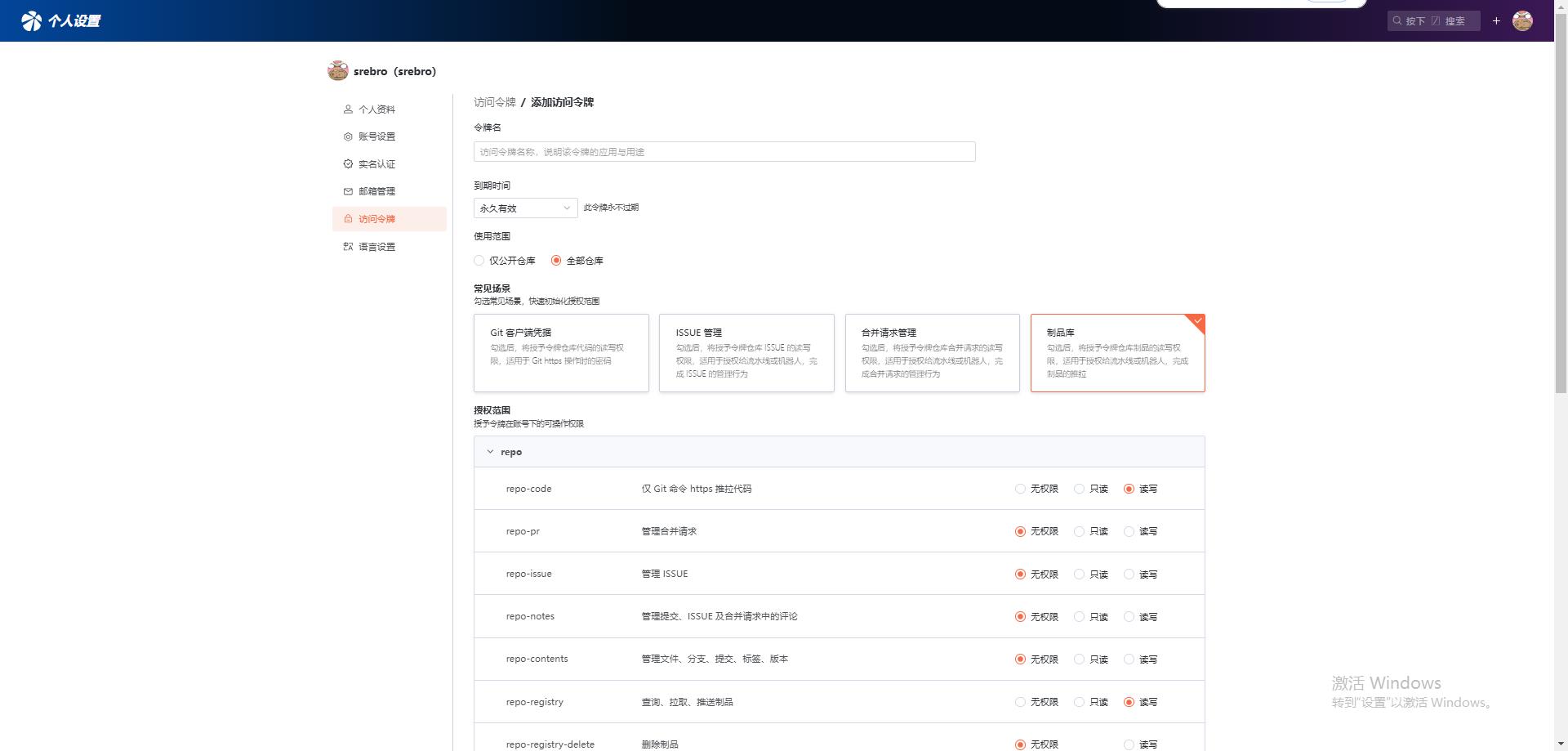Viewport: 1568px width, 751px height.
Task: Click the 实名认证 badge icon in sidebar
Action: coord(348,164)
